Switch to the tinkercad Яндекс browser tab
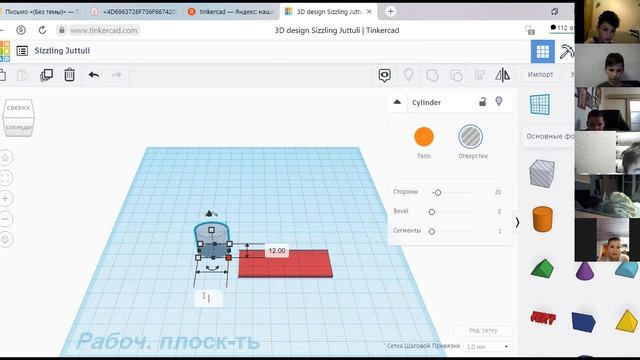 (231, 12)
